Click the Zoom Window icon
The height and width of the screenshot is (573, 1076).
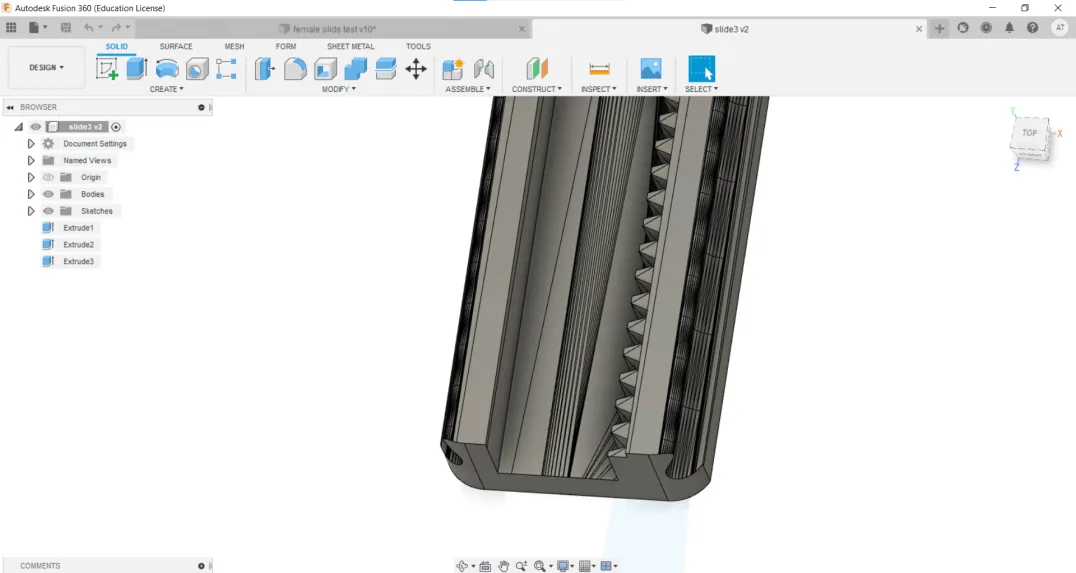tap(522, 566)
